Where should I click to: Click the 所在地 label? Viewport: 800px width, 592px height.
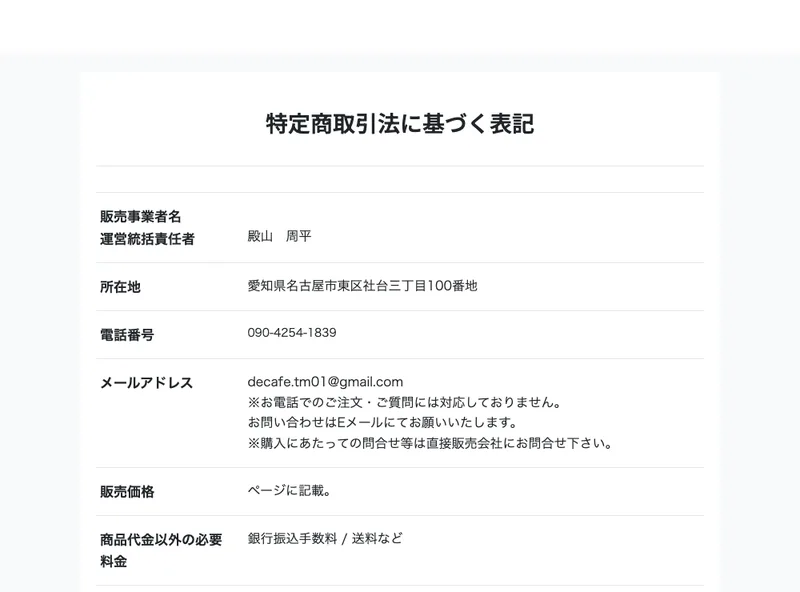click(120, 287)
